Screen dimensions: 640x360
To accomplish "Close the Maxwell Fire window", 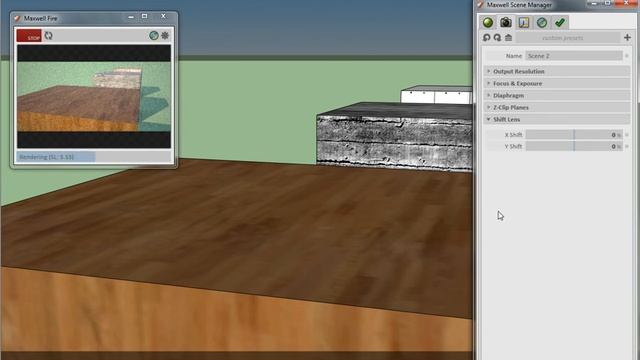I will (163, 16).
